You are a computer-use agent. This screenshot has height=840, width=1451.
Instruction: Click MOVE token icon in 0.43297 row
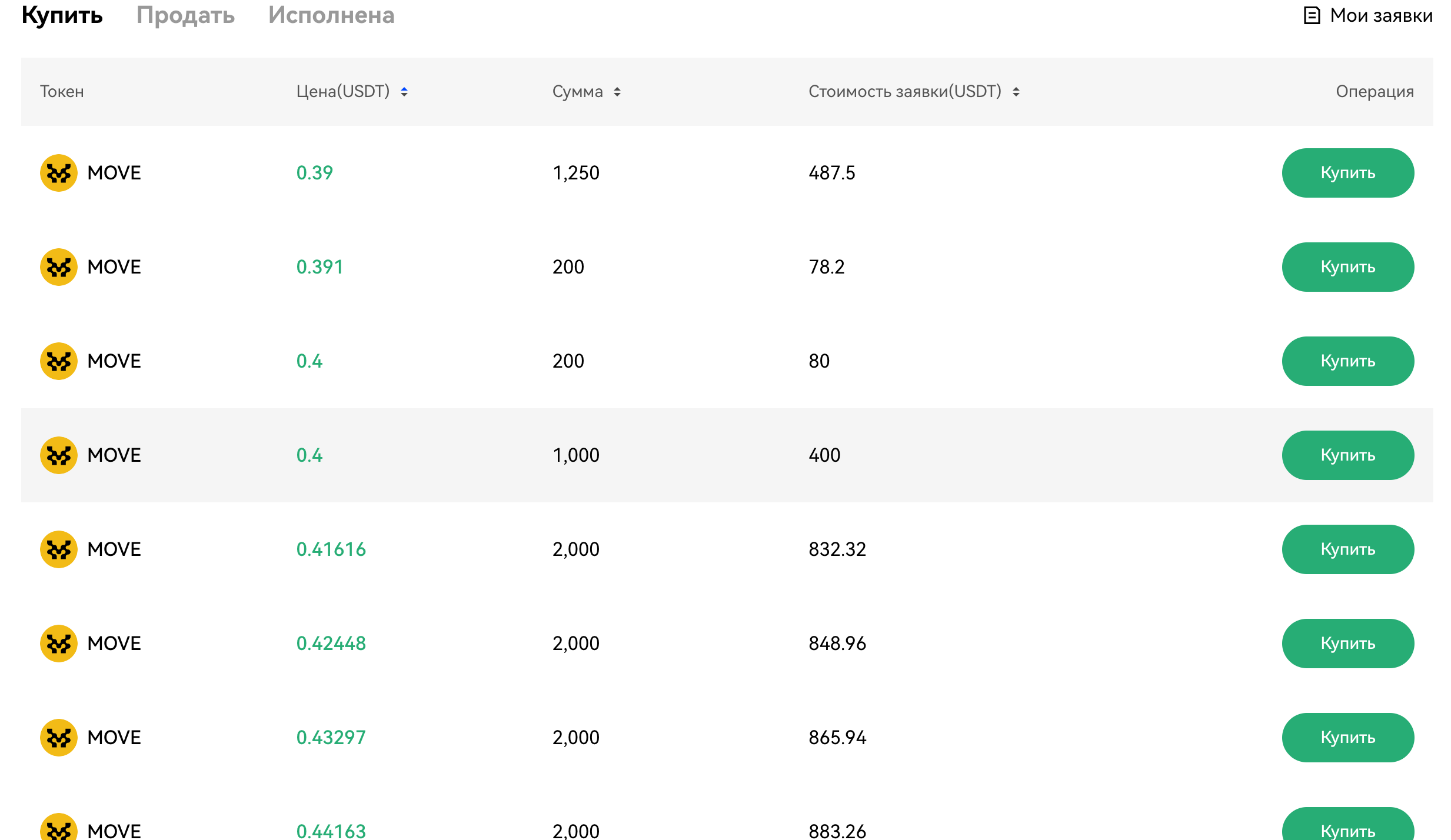(59, 738)
